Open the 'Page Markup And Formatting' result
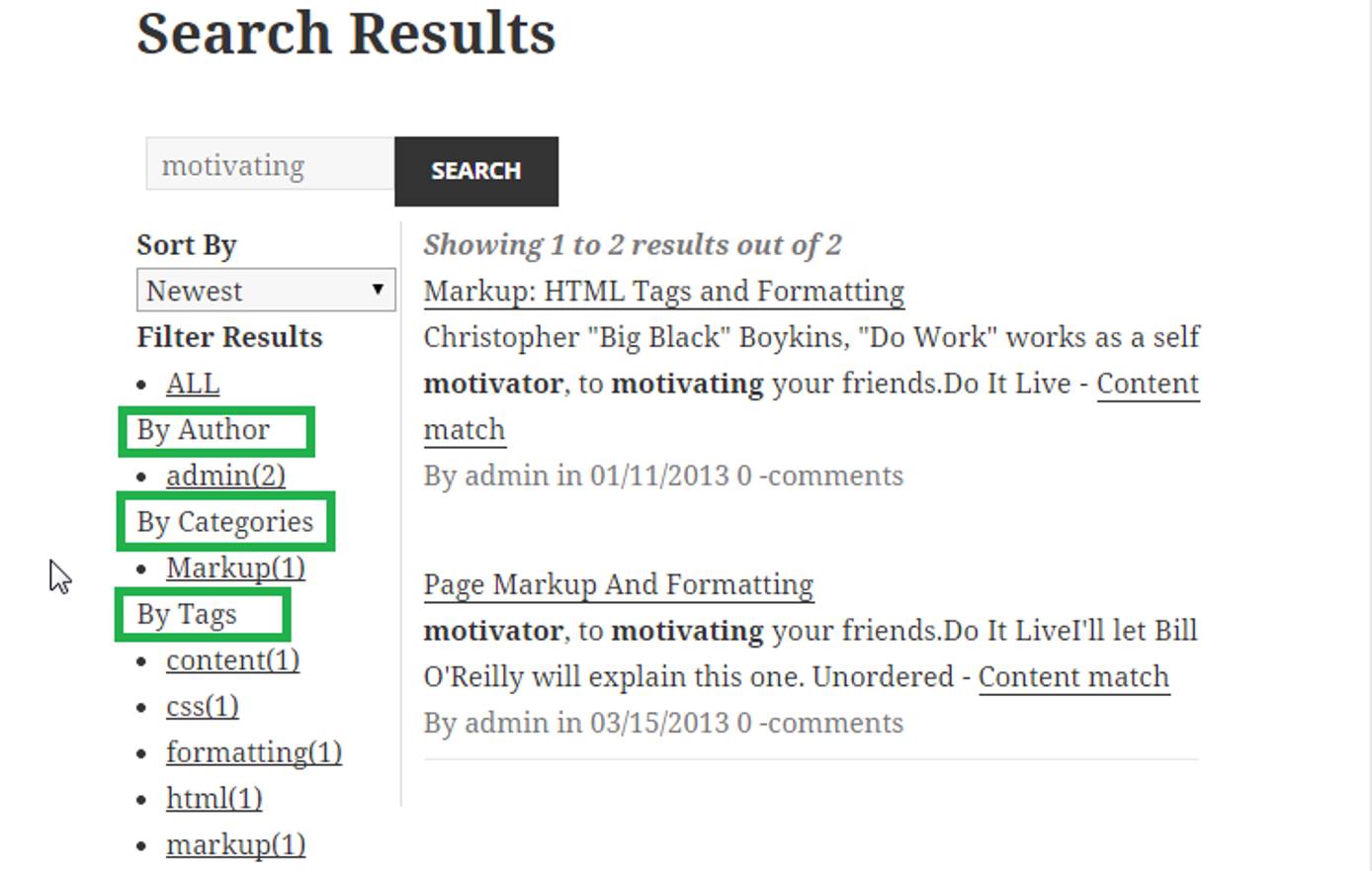Screen dimensions: 1372x871 point(617,584)
